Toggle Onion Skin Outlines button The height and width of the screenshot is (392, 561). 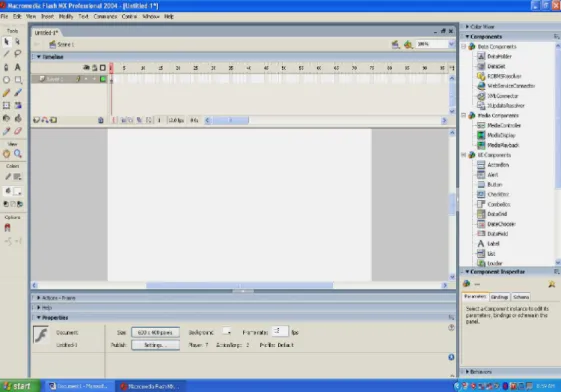[x=130, y=120]
